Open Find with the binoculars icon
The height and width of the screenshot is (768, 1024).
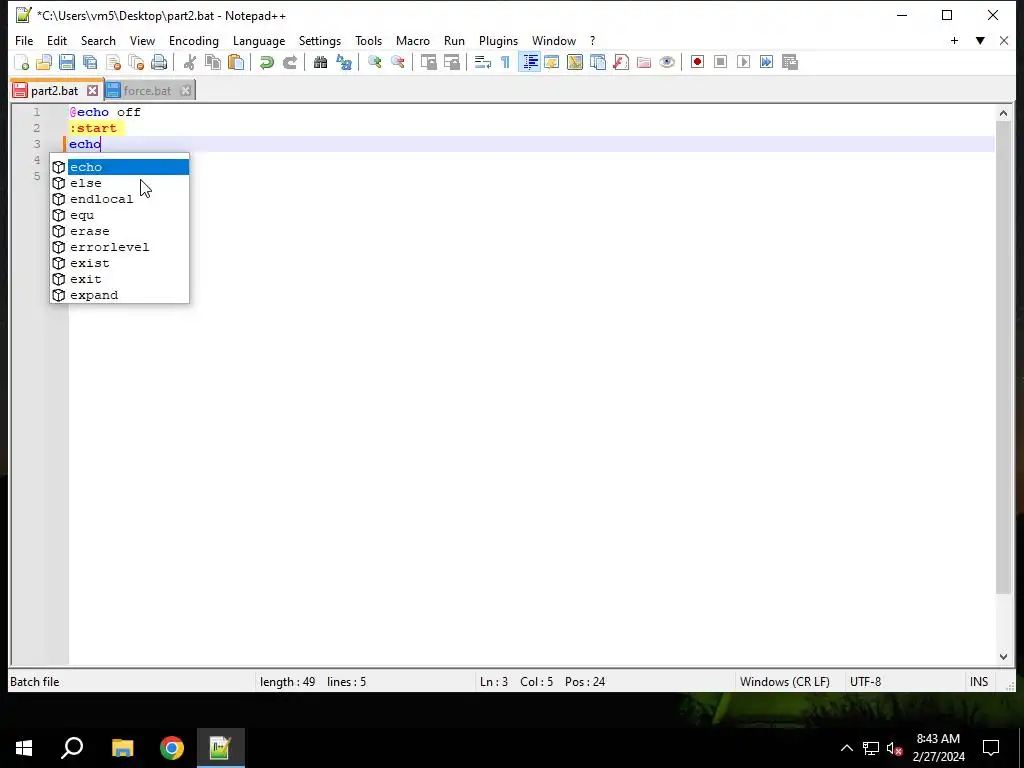coord(320,62)
